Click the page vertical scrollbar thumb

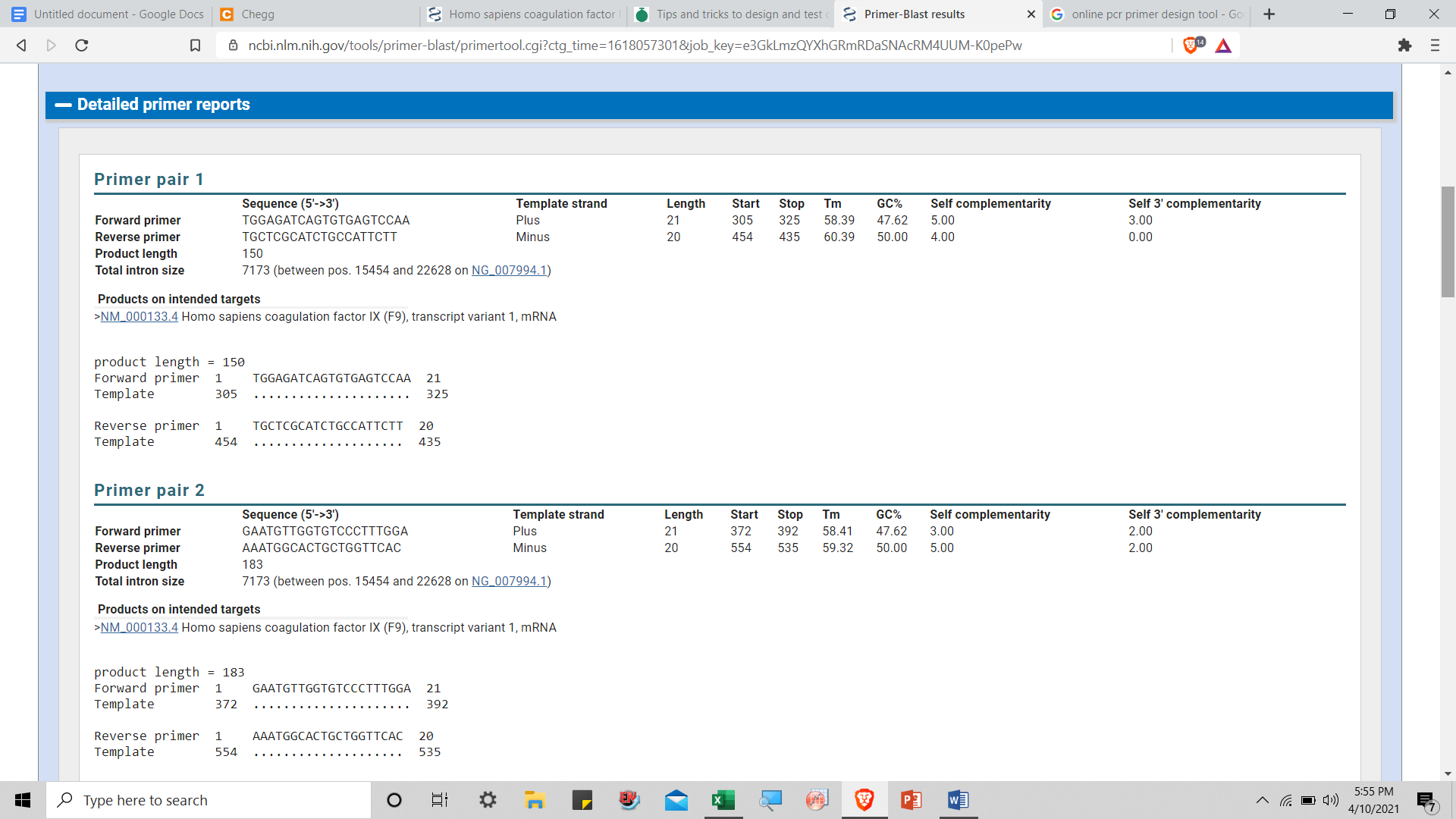1448,241
